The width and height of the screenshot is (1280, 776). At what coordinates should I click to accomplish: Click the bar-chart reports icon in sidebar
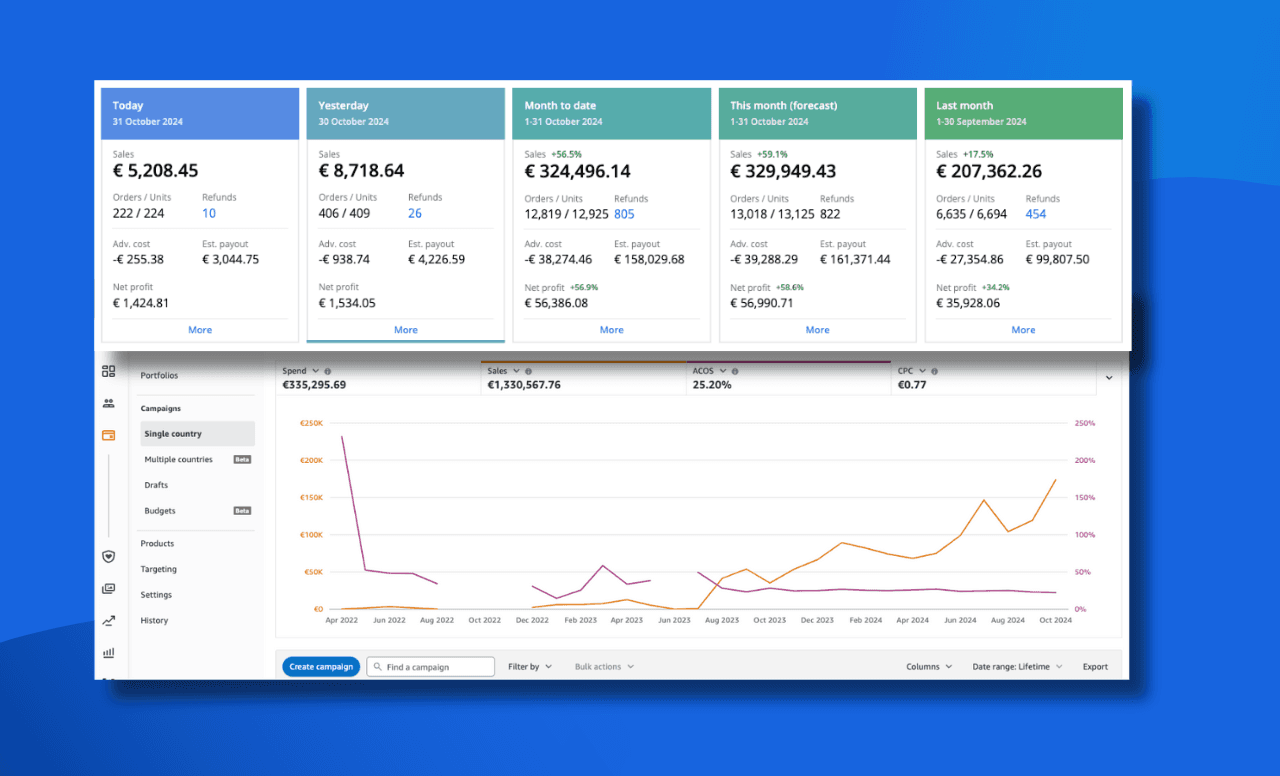click(x=108, y=652)
